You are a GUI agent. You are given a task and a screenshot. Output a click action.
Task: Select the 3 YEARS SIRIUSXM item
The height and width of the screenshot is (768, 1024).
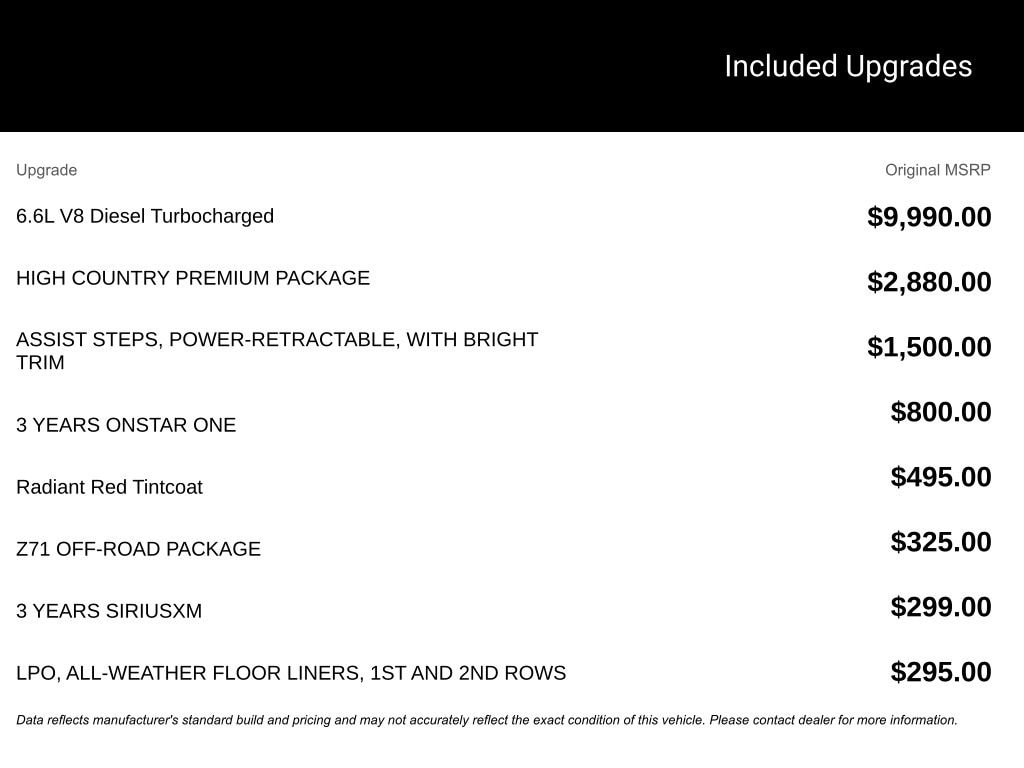[109, 611]
